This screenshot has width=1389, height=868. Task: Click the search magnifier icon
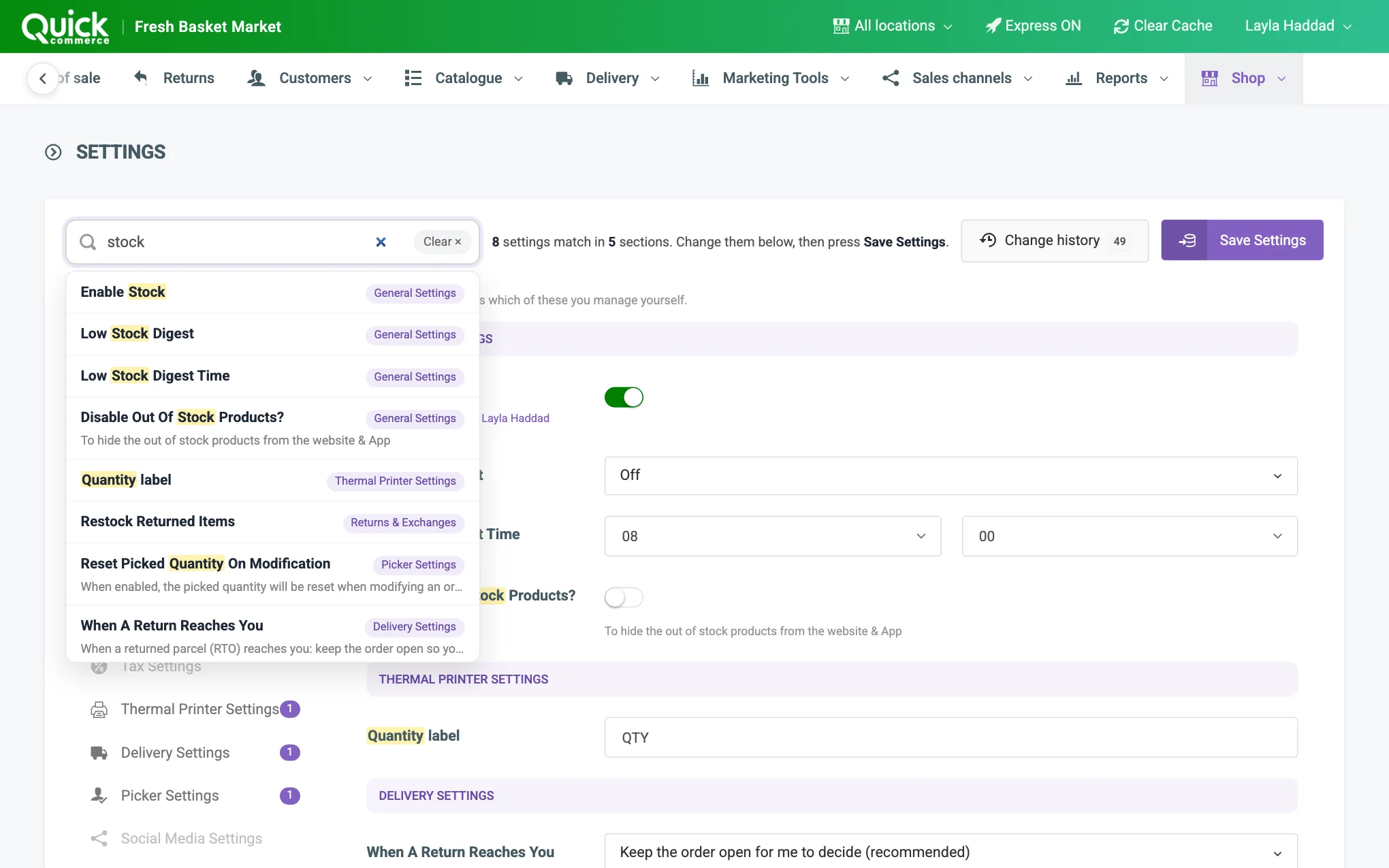(88, 242)
